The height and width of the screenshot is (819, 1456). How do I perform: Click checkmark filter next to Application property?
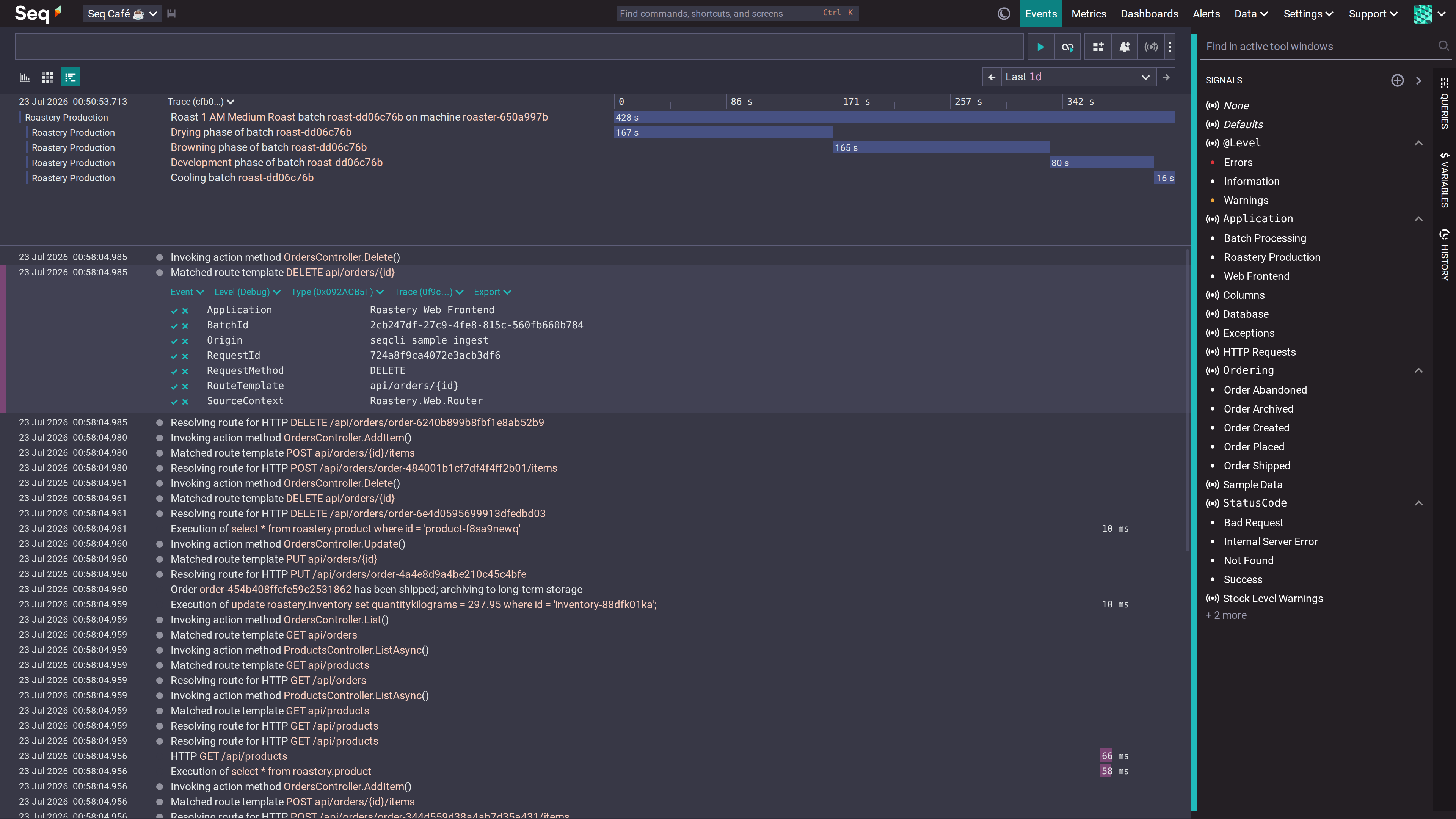coord(174,311)
